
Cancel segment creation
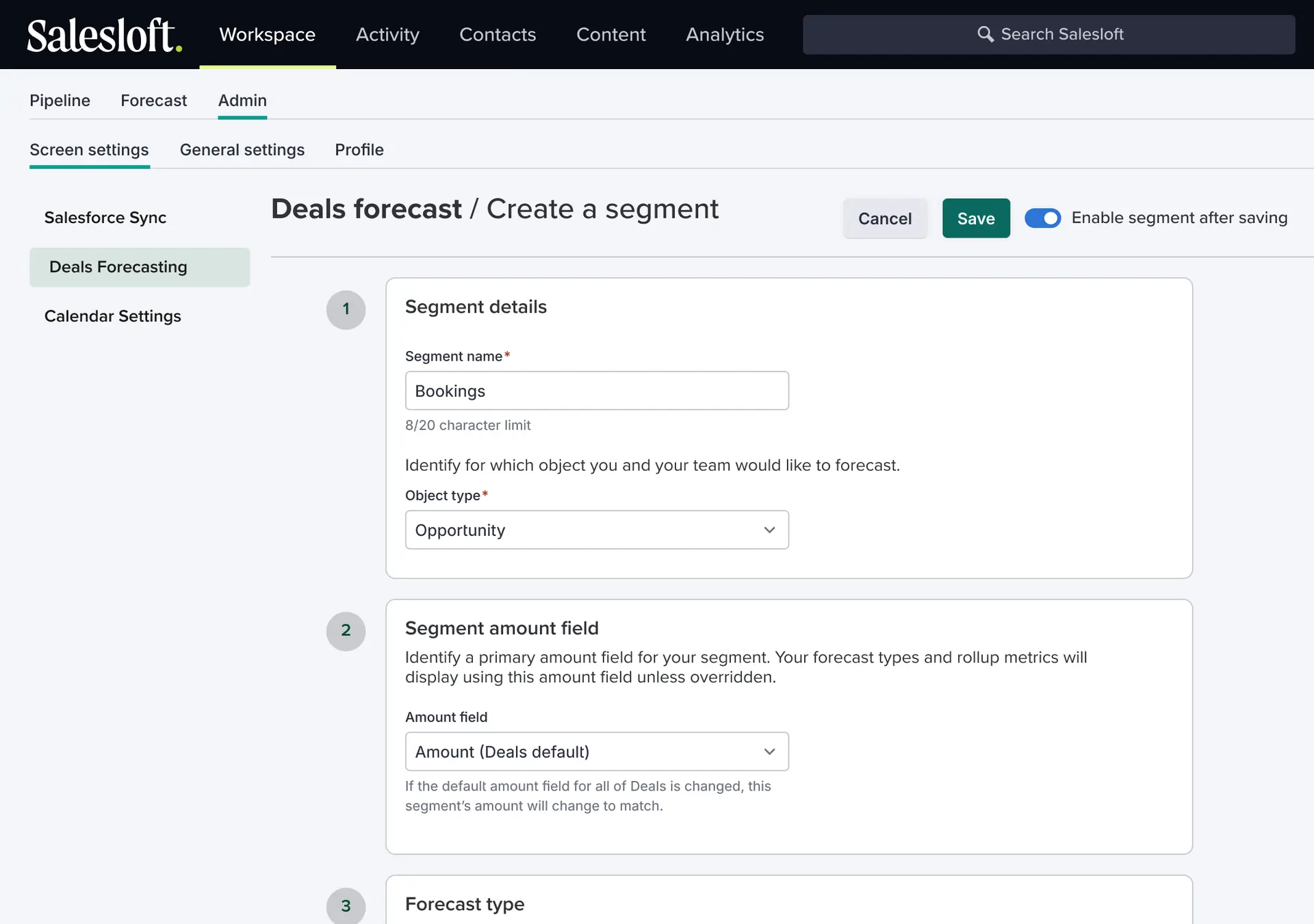pos(885,218)
